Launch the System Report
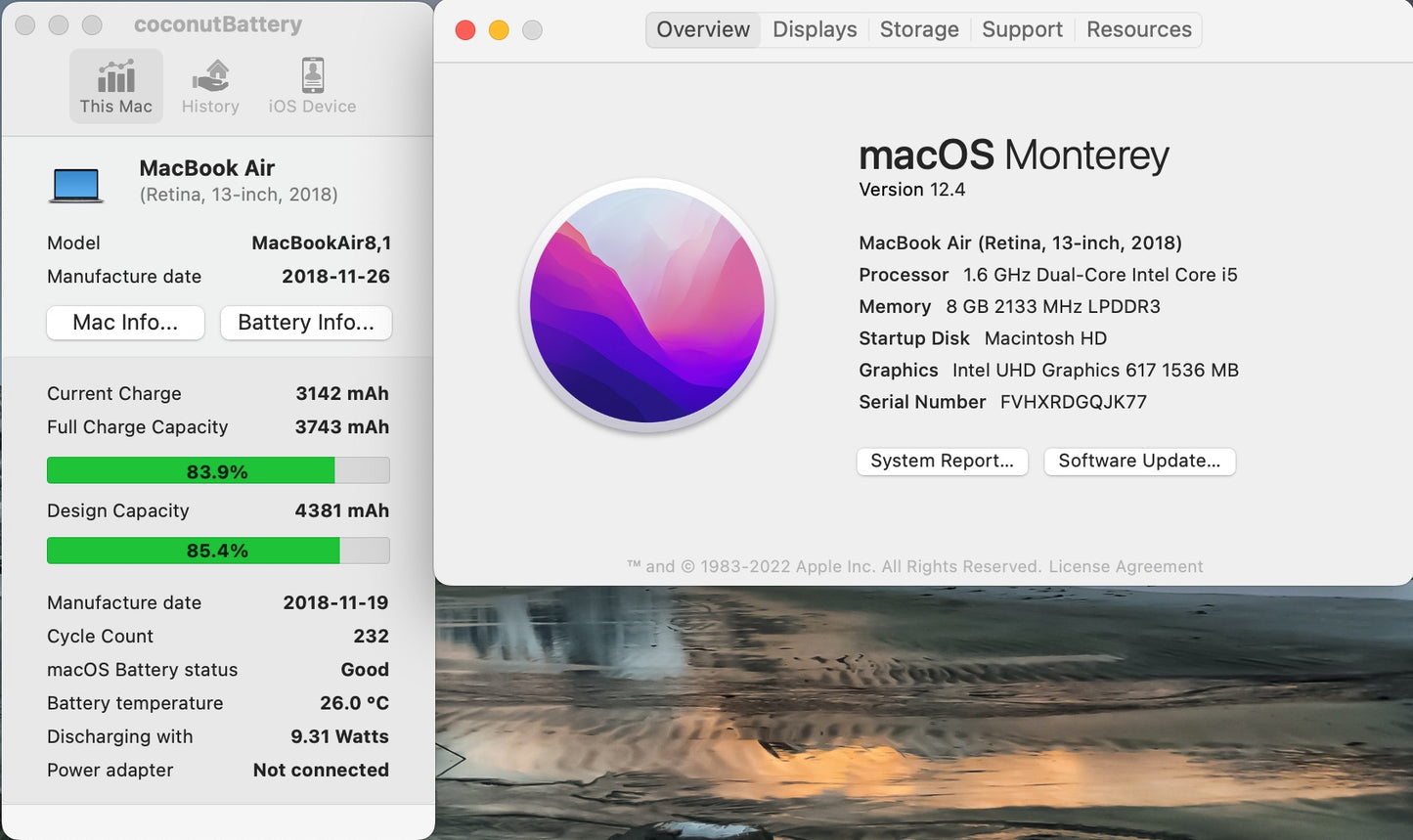Viewport: 1413px width, 840px height. [x=942, y=461]
